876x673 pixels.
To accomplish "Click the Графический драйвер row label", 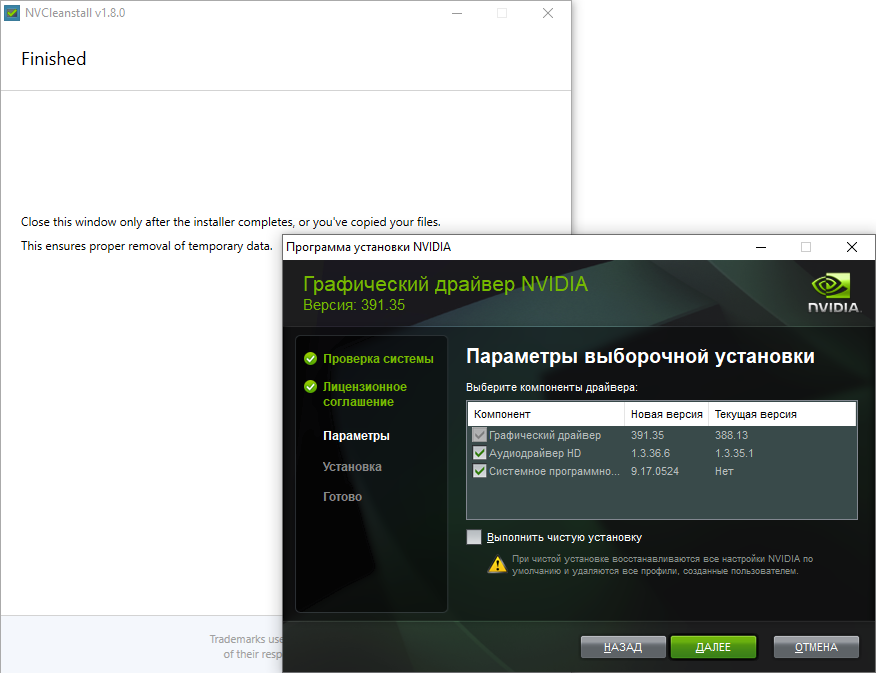I will tap(545, 435).
